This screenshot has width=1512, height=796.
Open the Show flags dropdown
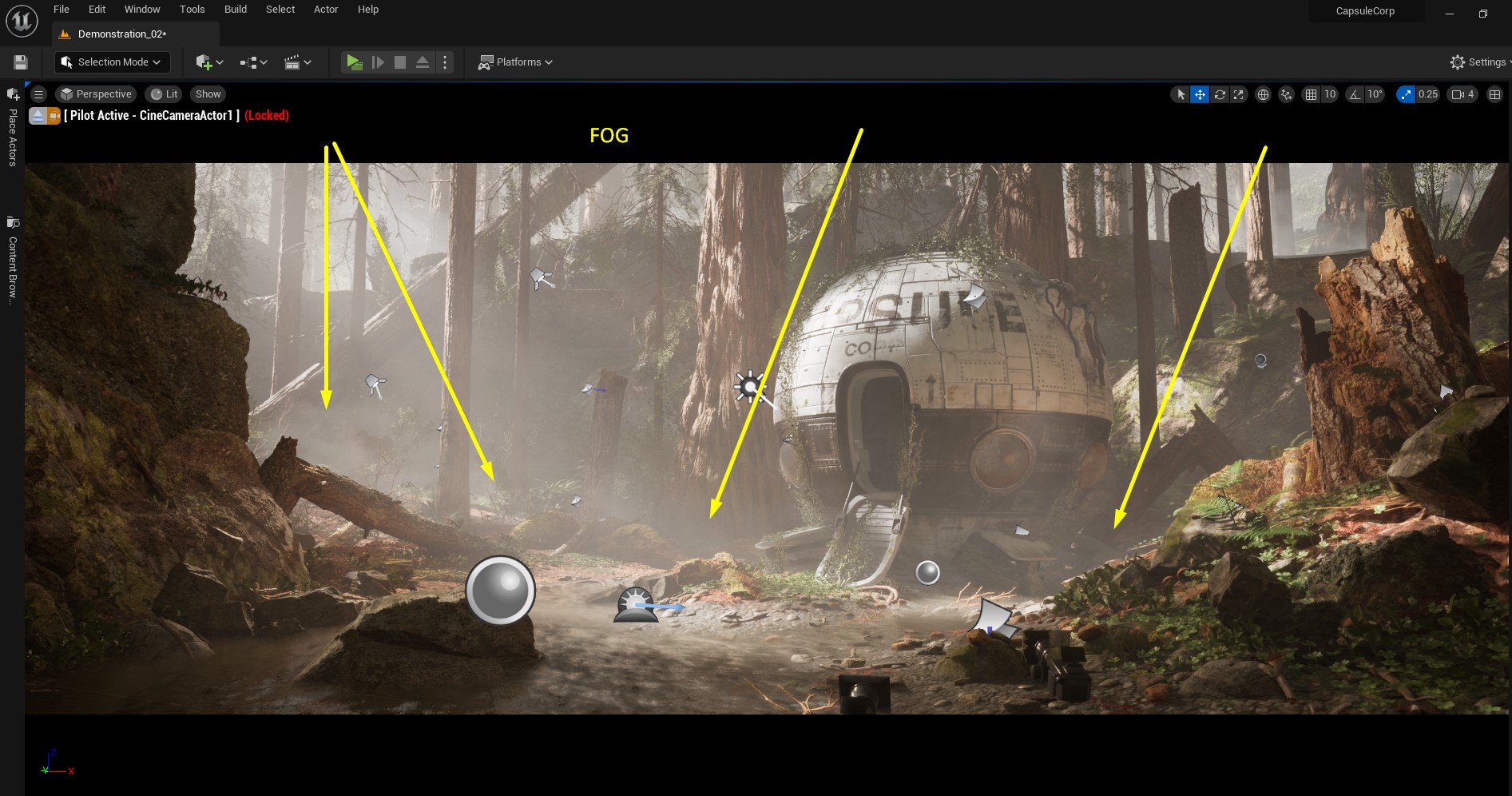coord(208,94)
